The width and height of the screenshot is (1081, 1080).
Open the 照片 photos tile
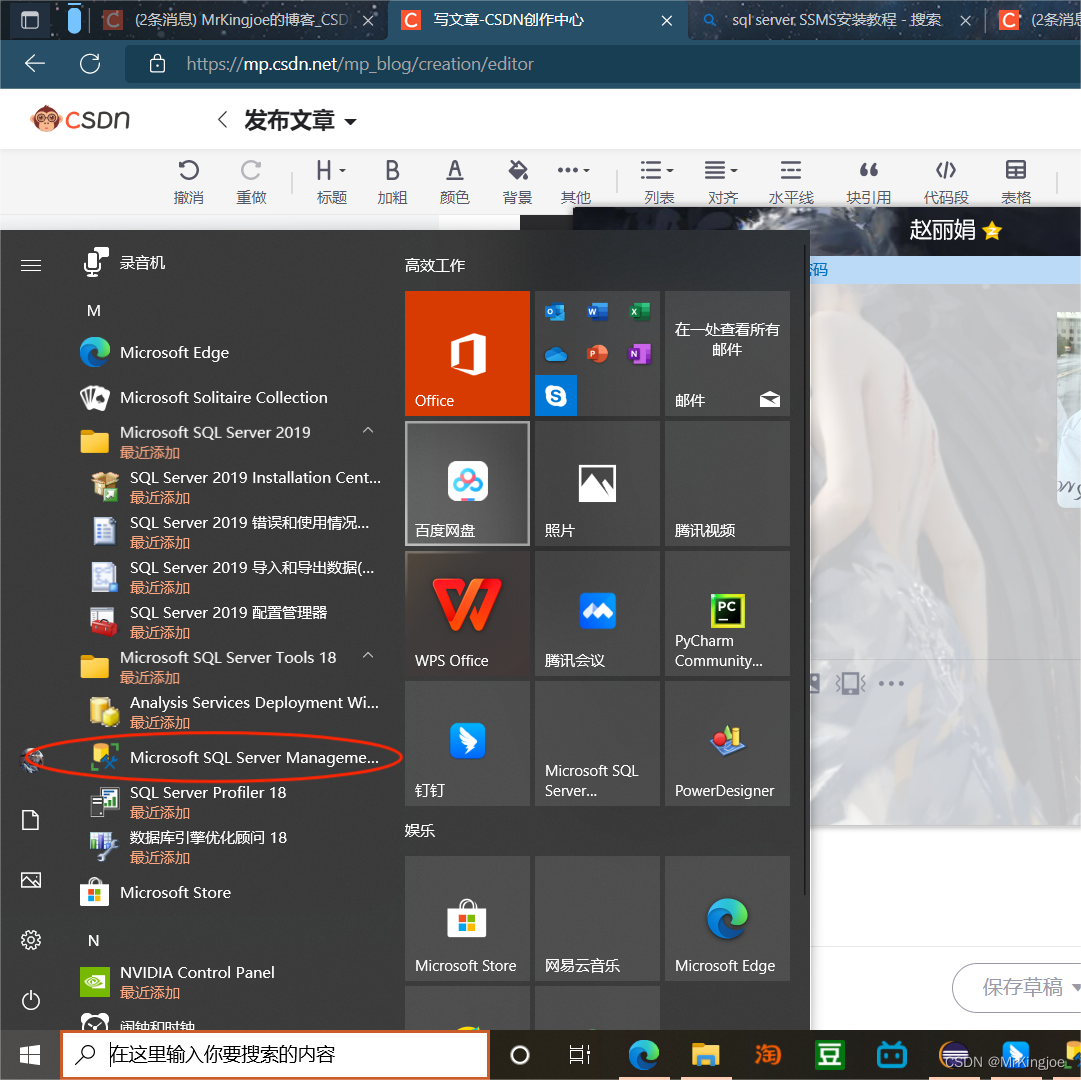pyautogui.click(x=597, y=483)
